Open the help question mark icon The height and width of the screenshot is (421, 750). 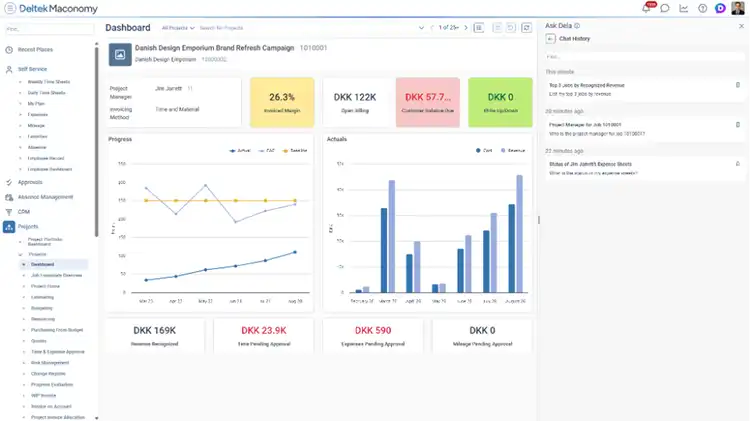point(702,8)
